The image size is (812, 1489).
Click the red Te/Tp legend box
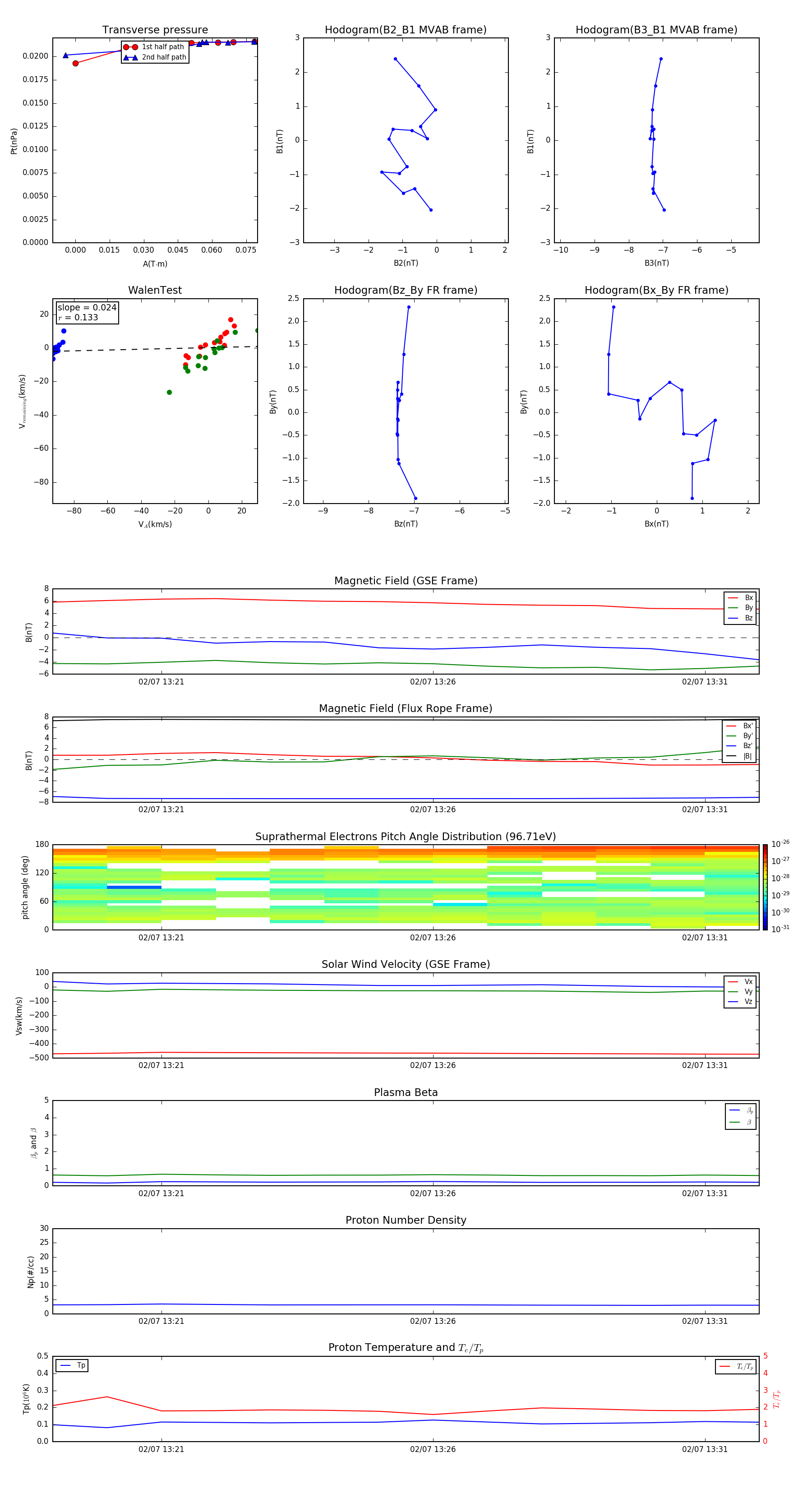coord(736,1367)
